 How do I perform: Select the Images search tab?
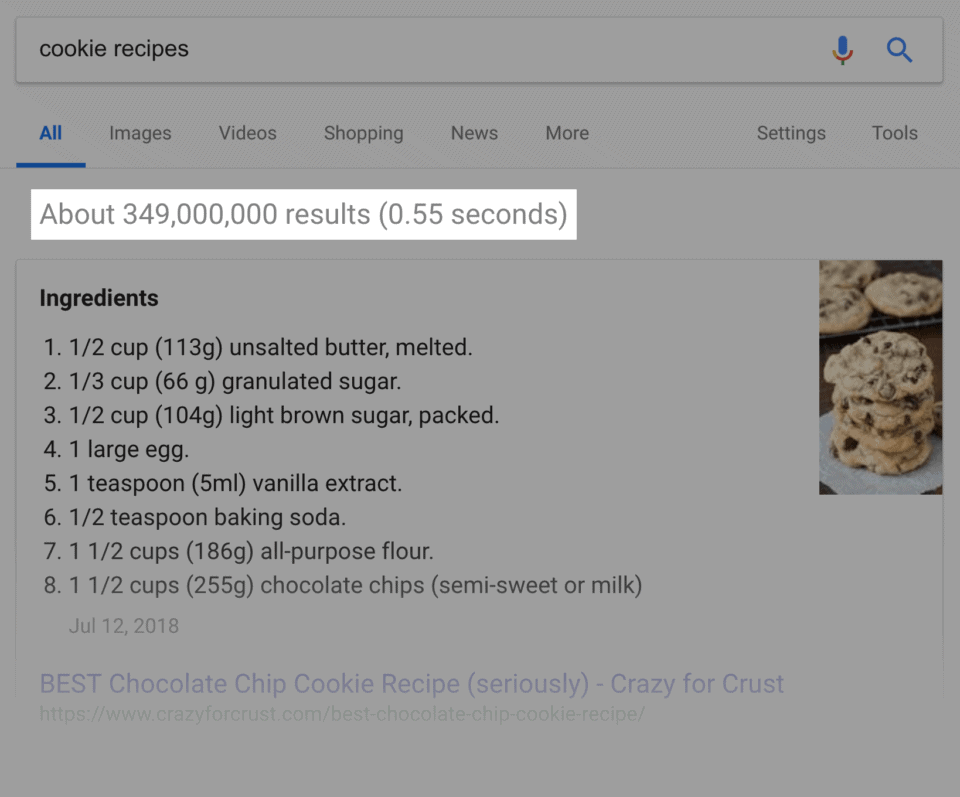point(139,133)
